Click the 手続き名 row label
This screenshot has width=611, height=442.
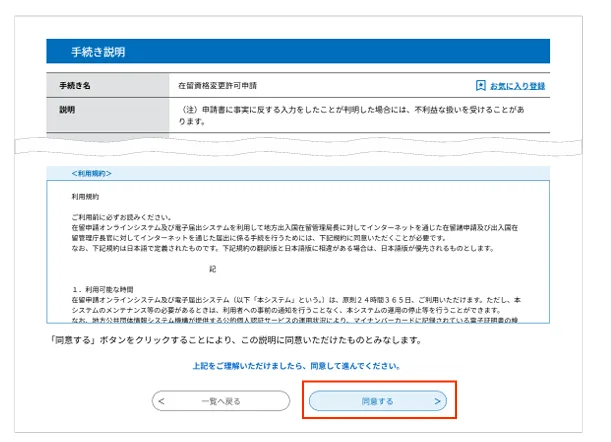75,85
